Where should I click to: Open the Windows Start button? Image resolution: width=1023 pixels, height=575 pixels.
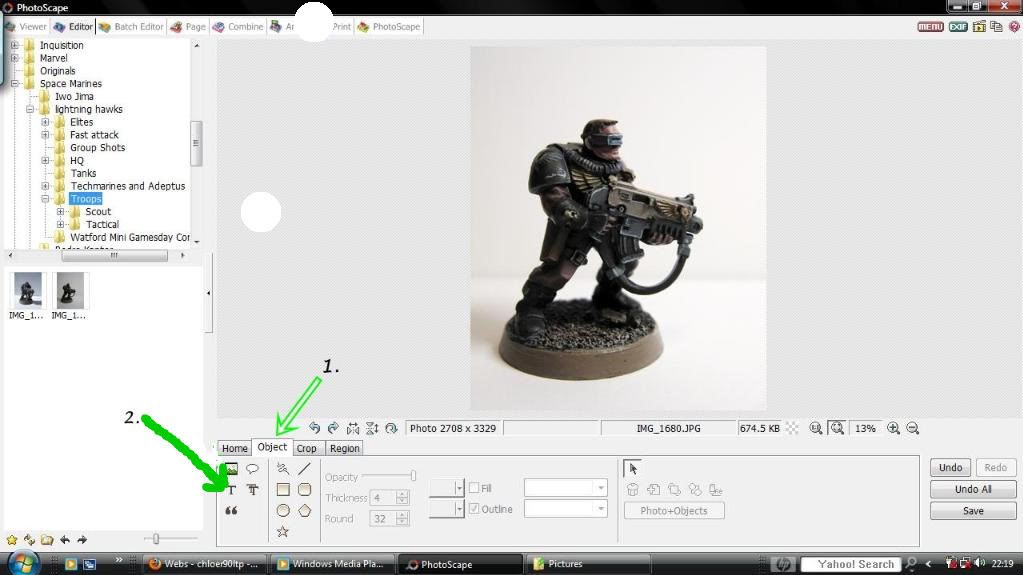tap(23, 563)
